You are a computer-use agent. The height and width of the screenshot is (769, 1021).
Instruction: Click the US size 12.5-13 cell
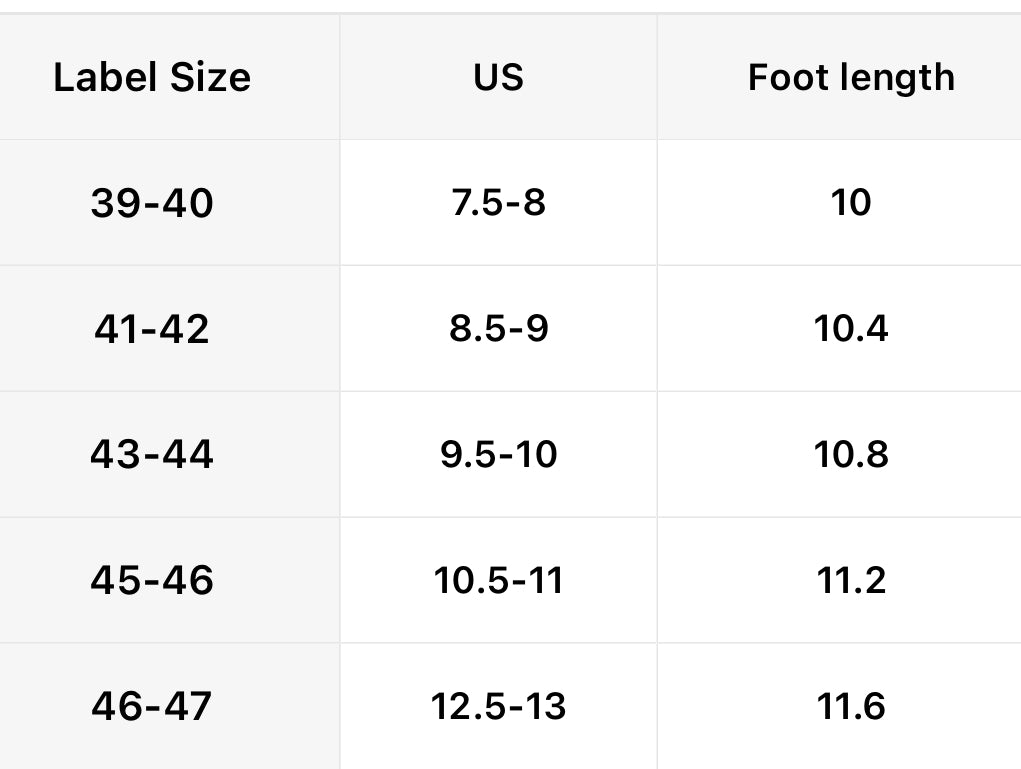[498, 707]
